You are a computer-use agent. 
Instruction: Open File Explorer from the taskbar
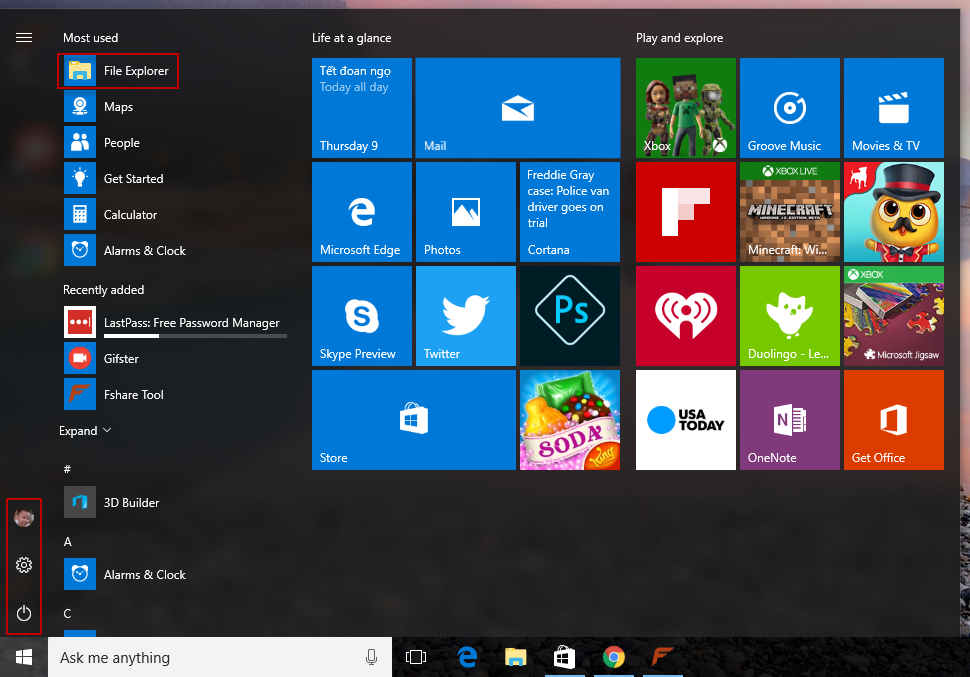(515, 657)
